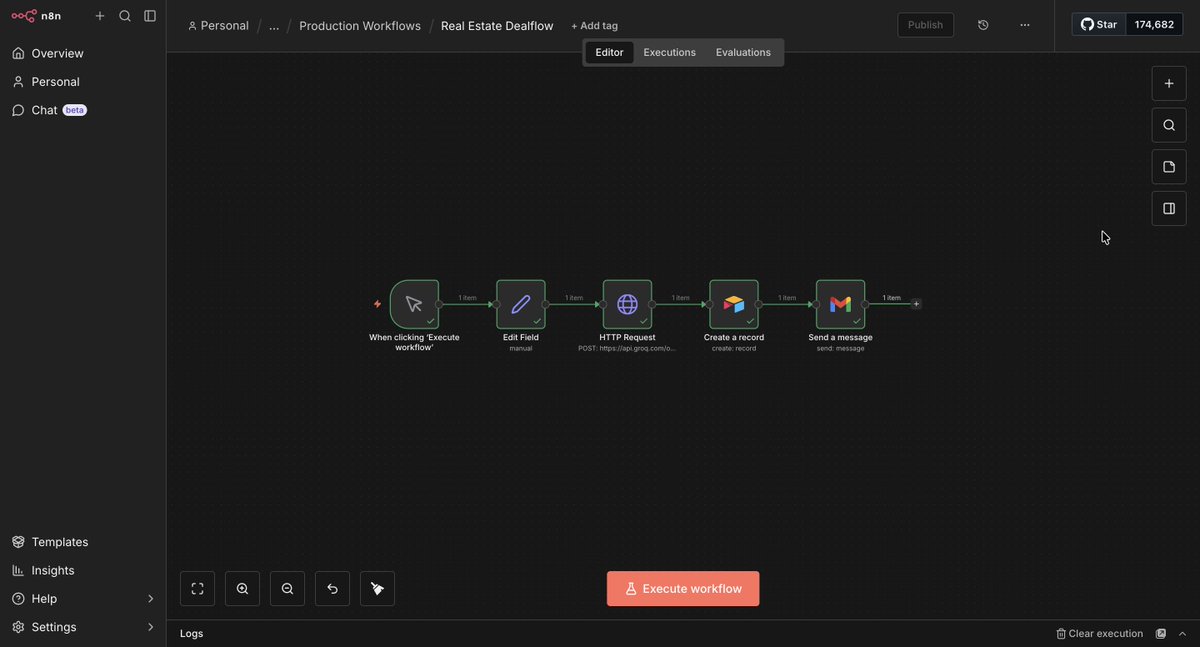Click Add tag
This screenshot has height=647, width=1200.
click(594, 26)
